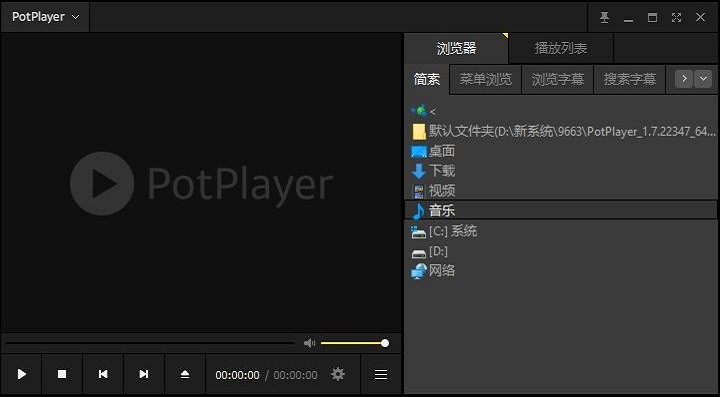Select the 简索 sub-tab
Viewport: 720px width, 397px height.
click(x=427, y=79)
